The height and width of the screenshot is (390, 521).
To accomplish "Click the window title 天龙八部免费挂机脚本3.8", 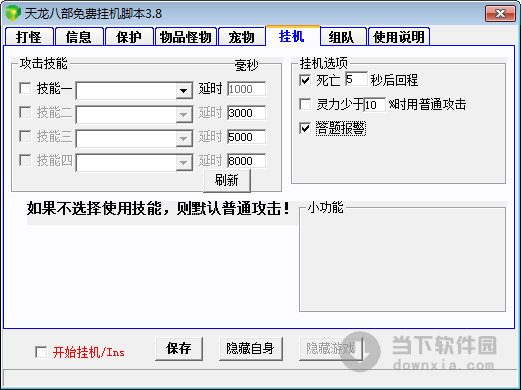I will [x=93, y=14].
